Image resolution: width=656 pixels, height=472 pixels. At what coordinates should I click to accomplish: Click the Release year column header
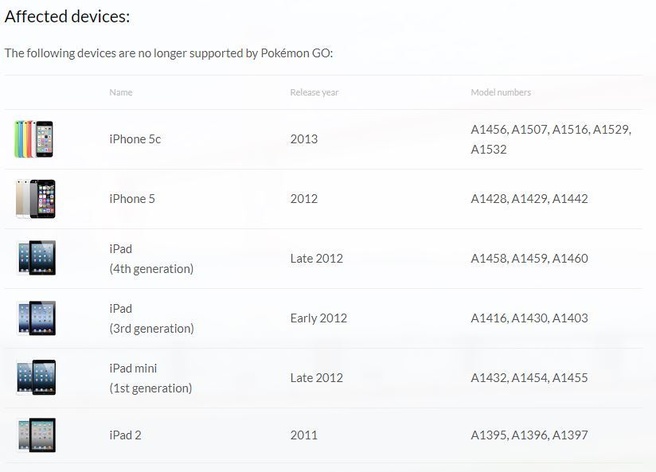[x=314, y=92]
